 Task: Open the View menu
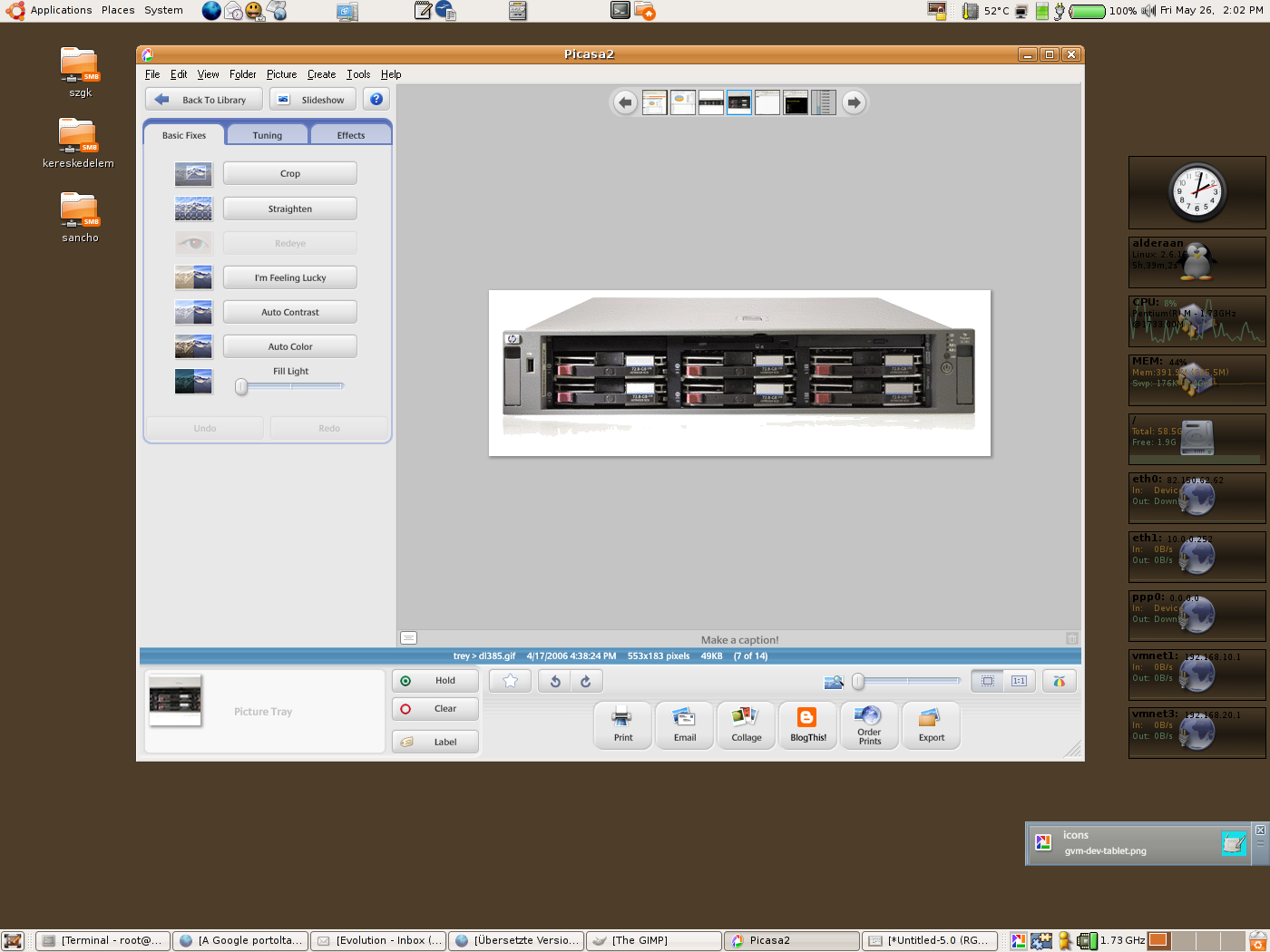(x=209, y=74)
